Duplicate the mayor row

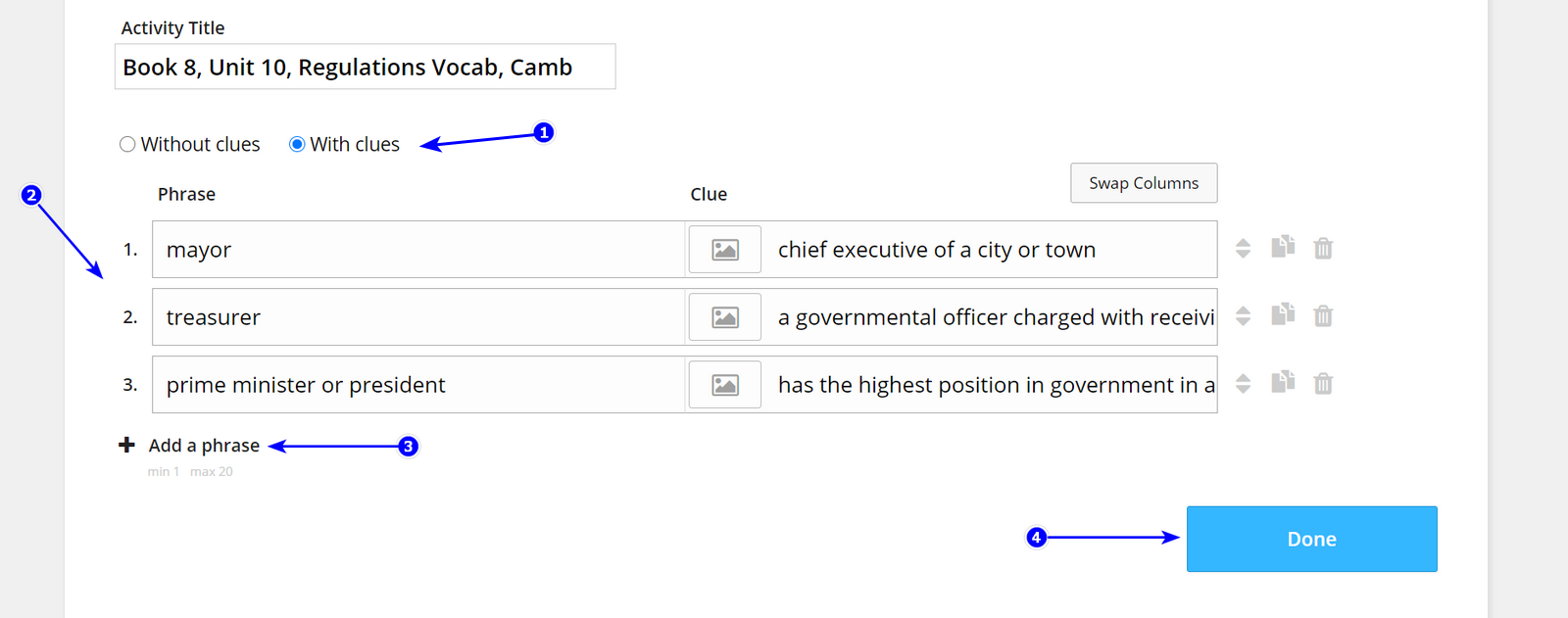point(1283,247)
